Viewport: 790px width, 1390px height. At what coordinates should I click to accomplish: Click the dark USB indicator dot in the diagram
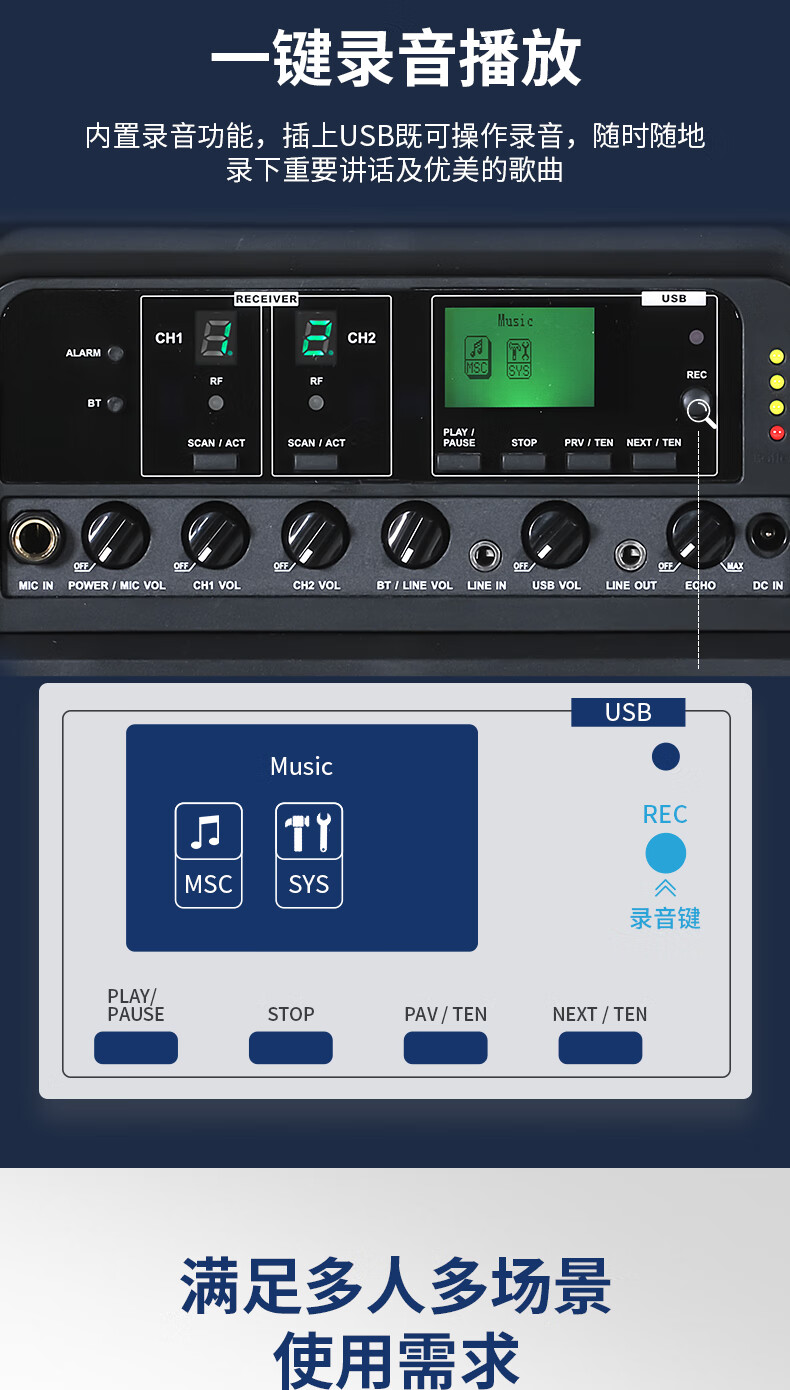[665, 757]
